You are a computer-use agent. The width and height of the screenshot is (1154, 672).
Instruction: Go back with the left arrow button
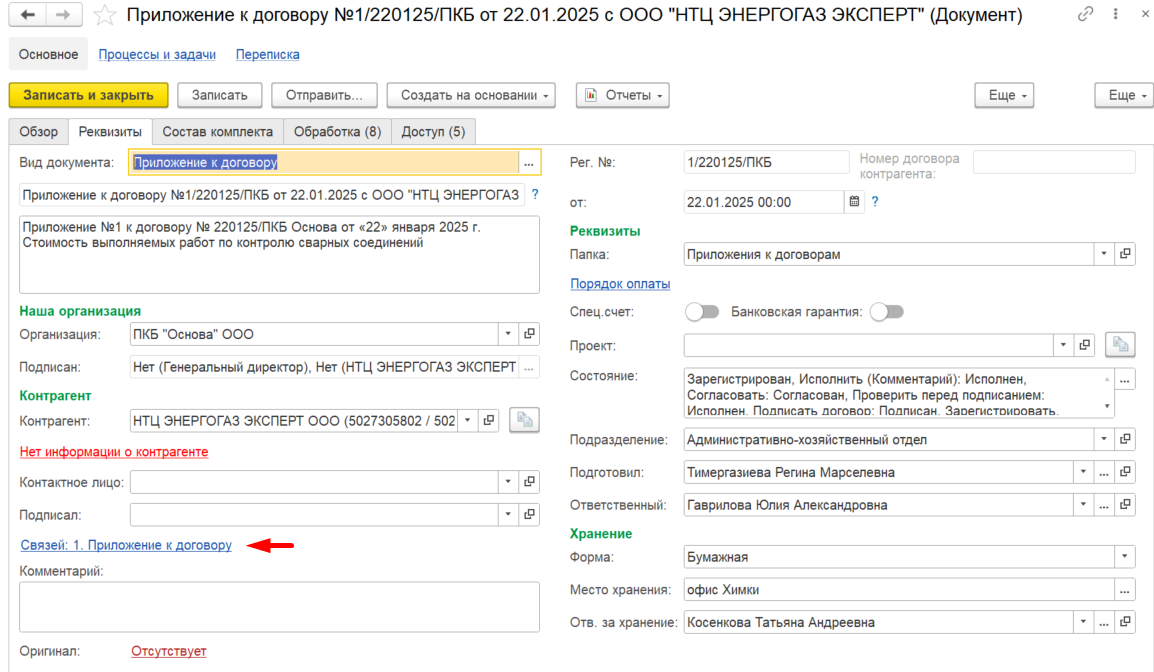point(28,15)
